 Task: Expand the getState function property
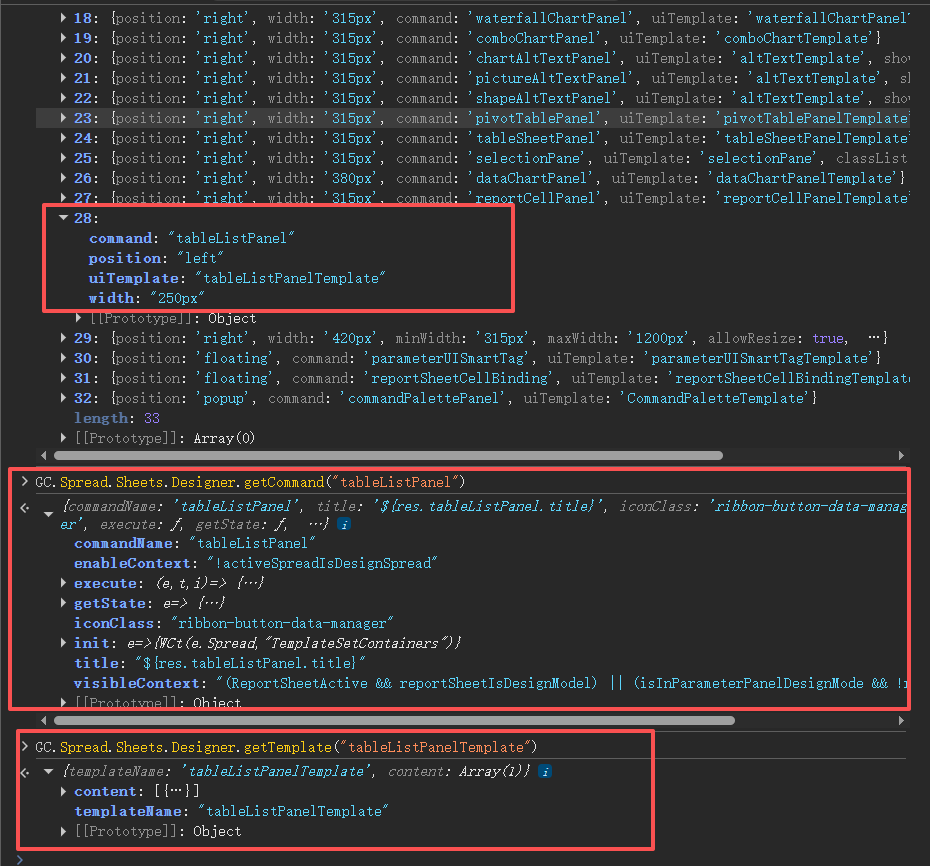click(x=63, y=603)
